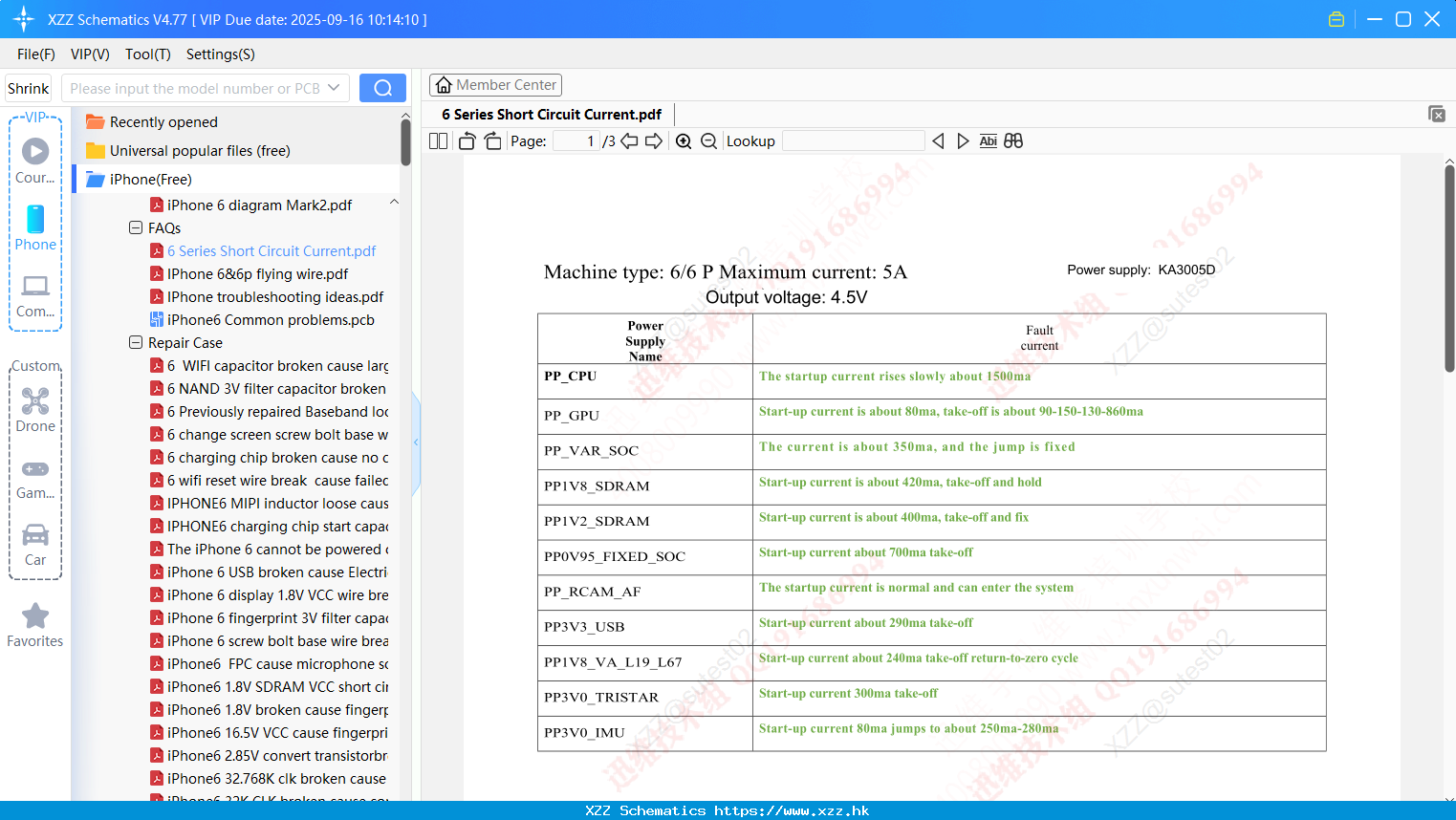The image size is (1456, 820).
Task: Open the Settings(S) menu
Action: point(221,54)
